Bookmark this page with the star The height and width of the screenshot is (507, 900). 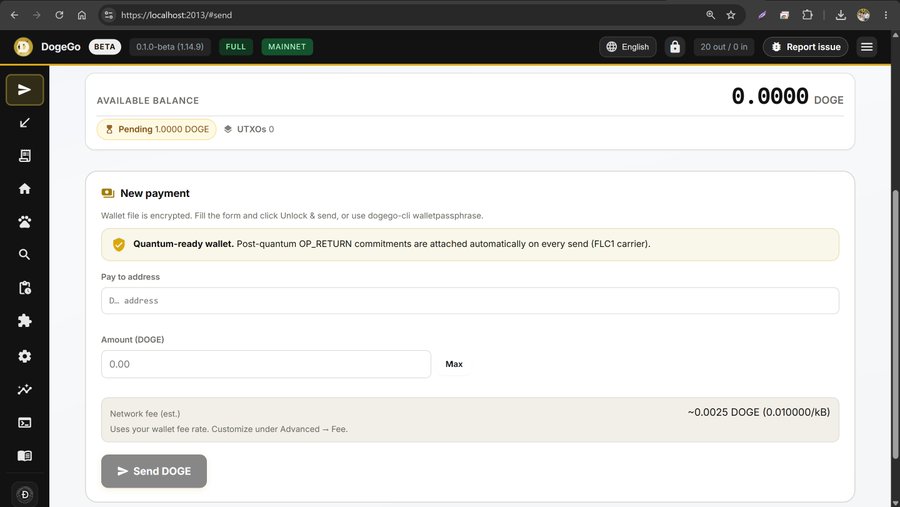click(731, 15)
